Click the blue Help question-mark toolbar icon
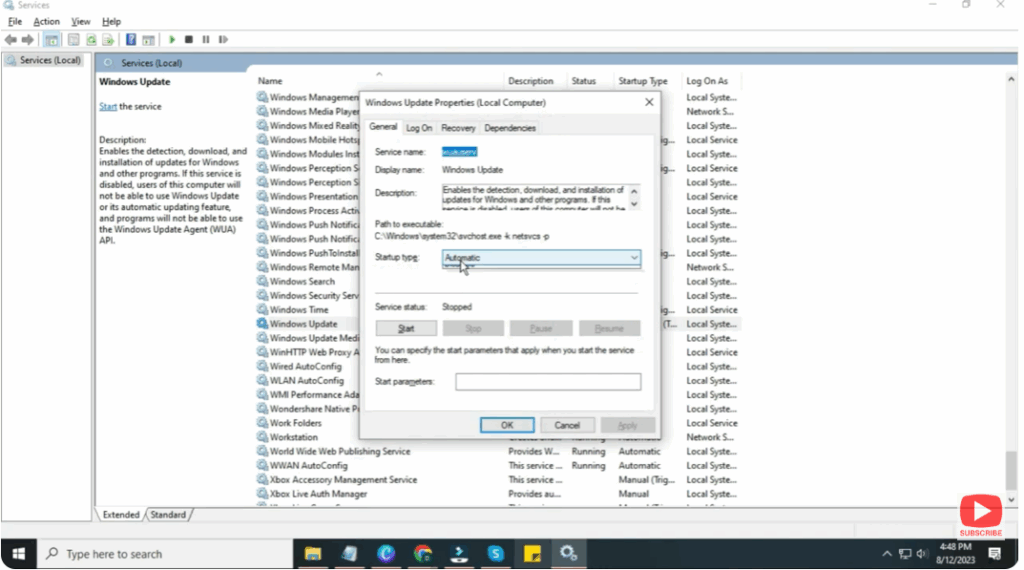This screenshot has height=570, width=1024. [131, 39]
